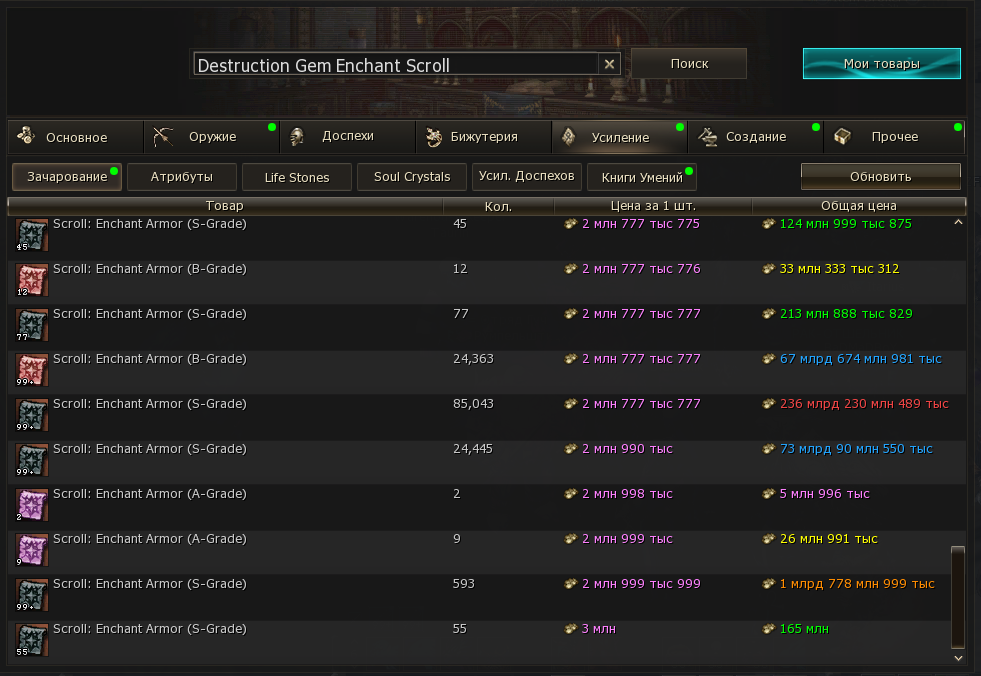Open the Создание crafting tab
The image size is (981, 676).
755,137
